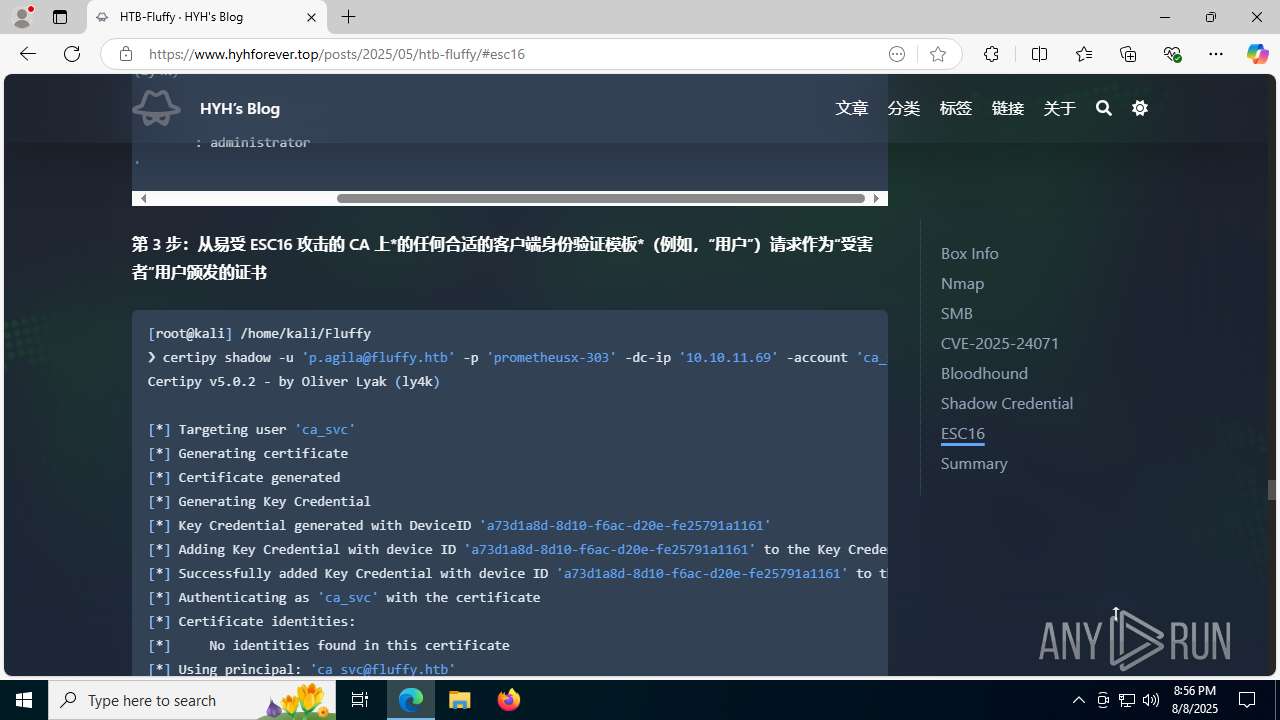Toggle Split screen view icon

pyautogui.click(x=1039, y=54)
